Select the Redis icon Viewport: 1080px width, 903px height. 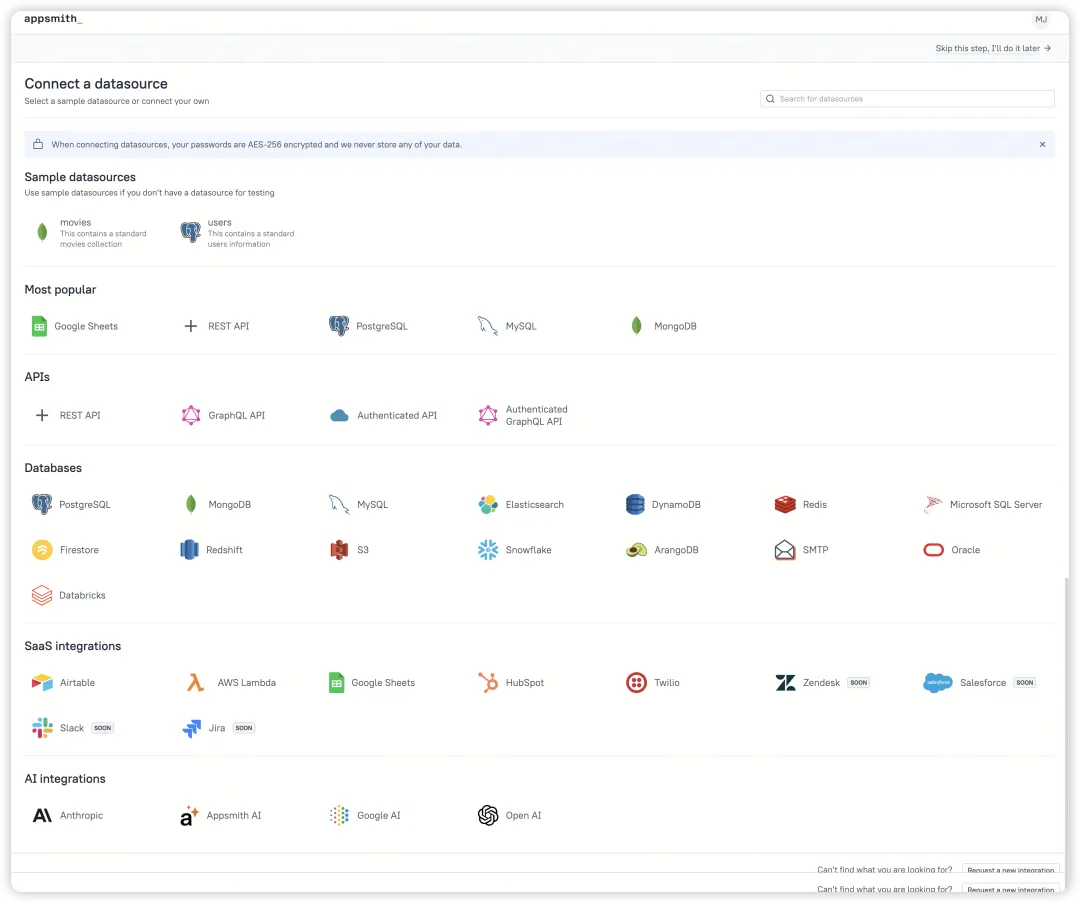click(785, 504)
